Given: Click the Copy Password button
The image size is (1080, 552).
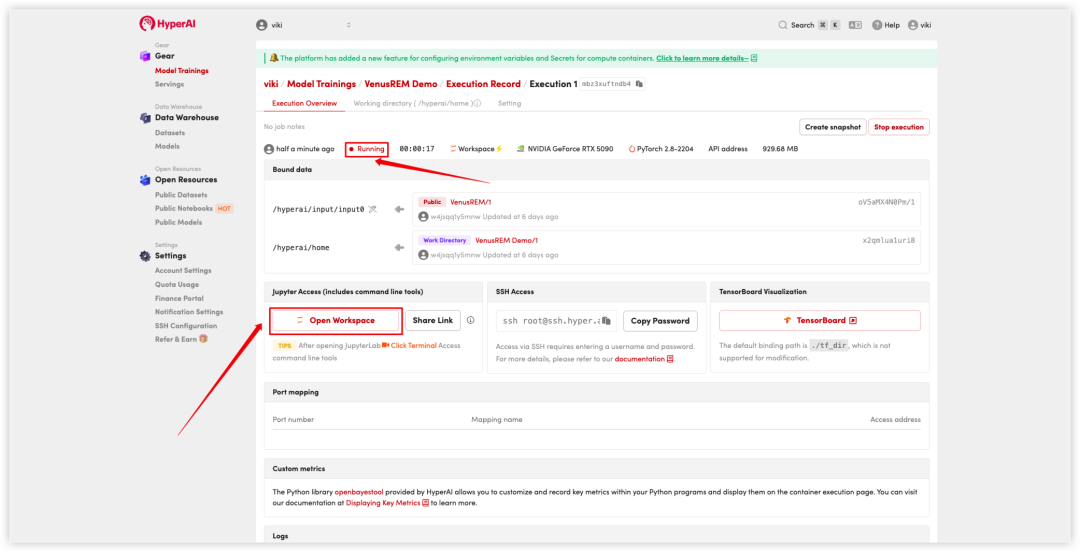Looking at the screenshot, I should tap(660, 321).
